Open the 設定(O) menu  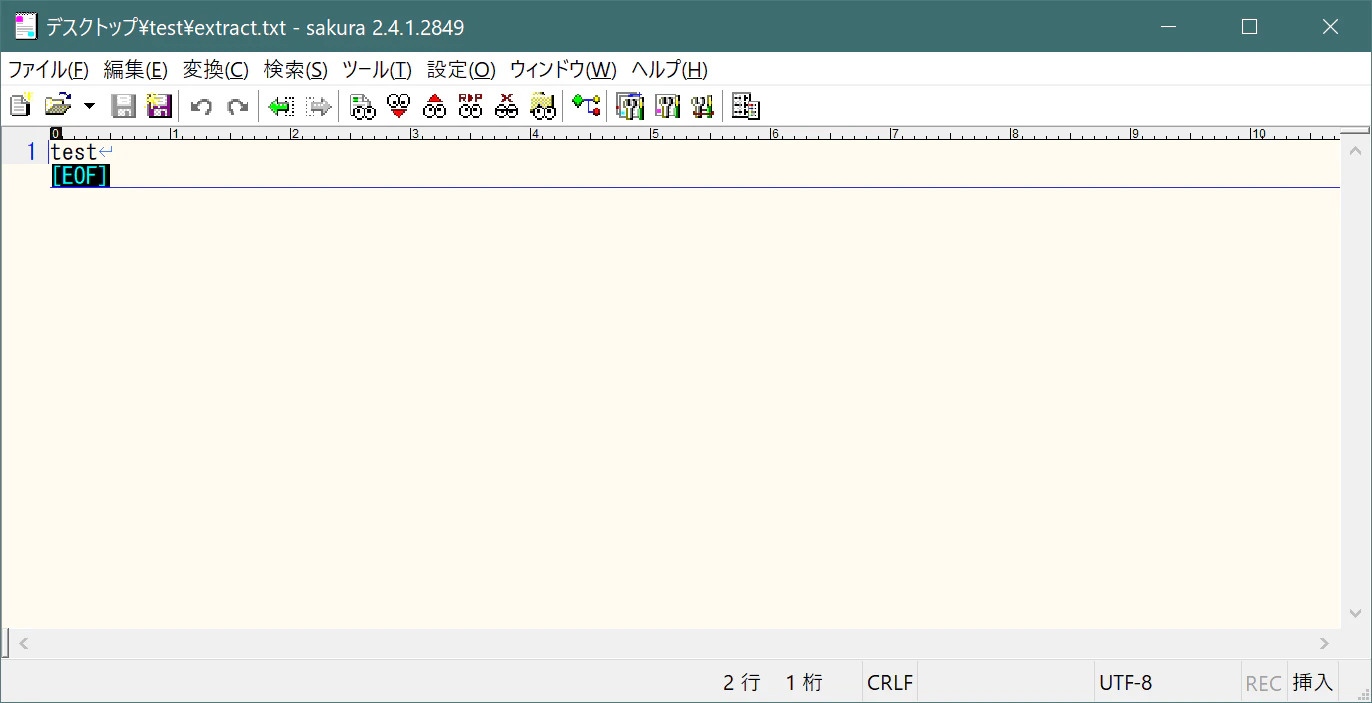pyautogui.click(x=460, y=70)
